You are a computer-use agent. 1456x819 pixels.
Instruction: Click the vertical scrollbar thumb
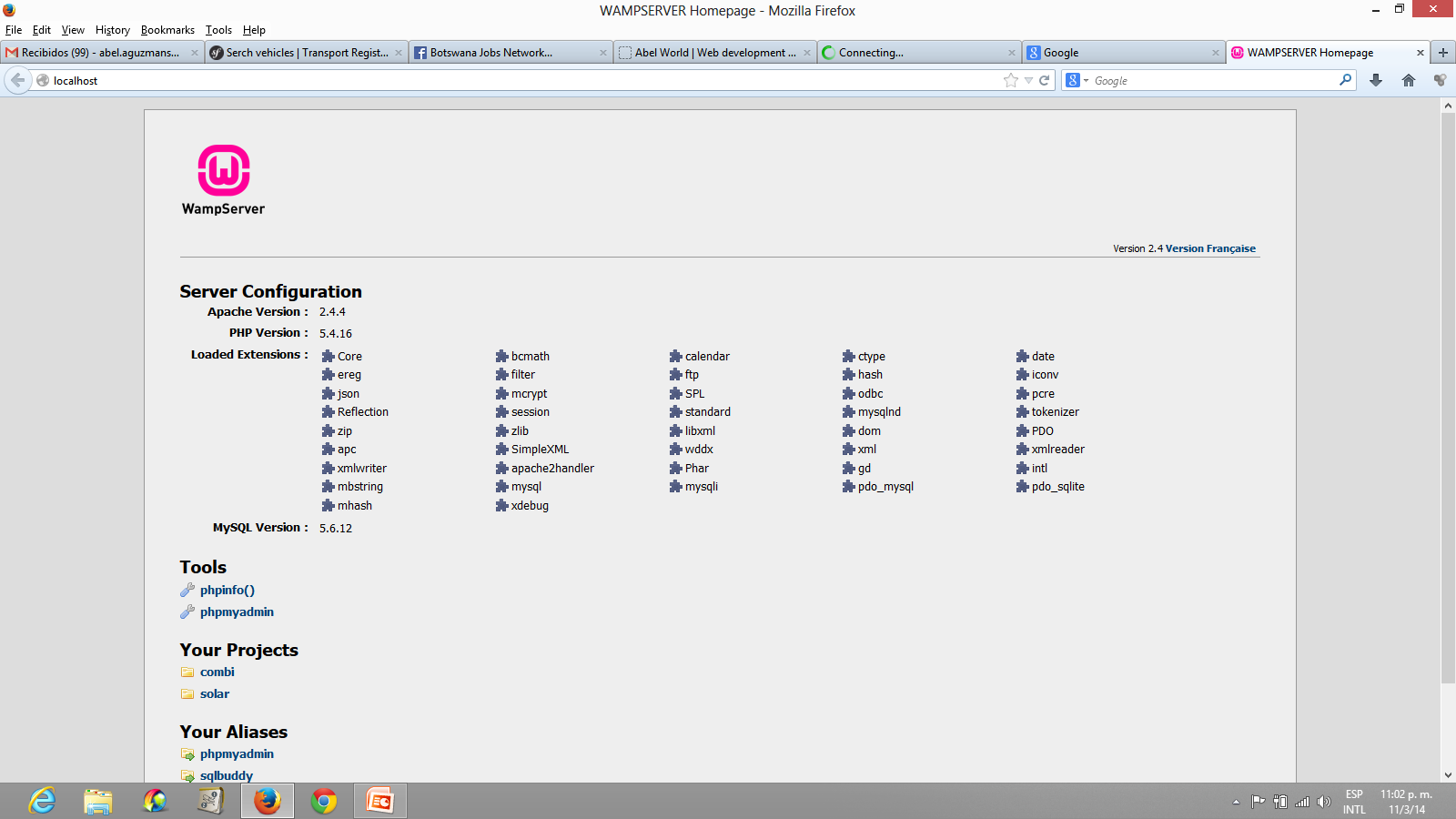[x=1448, y=398]
